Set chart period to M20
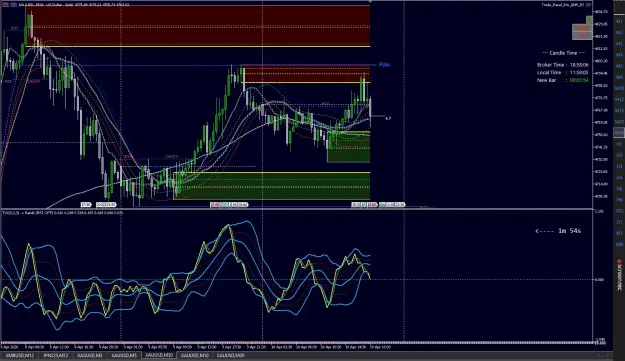Viewport: 625px width, 361px height. point(619,122)
